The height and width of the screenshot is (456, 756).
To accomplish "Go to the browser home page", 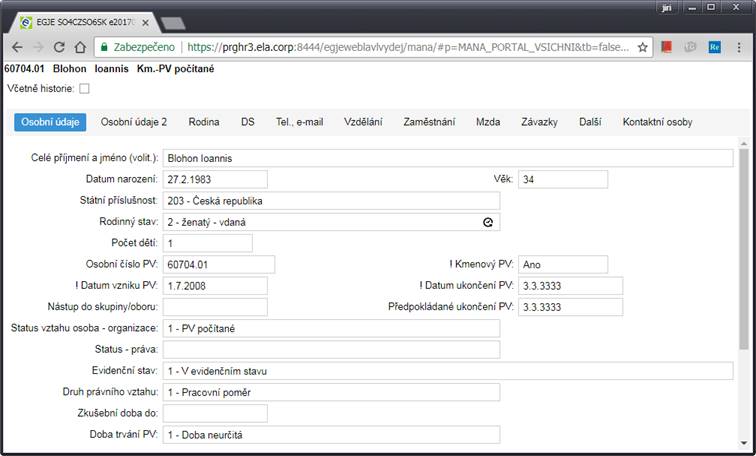I will (81, 47).
